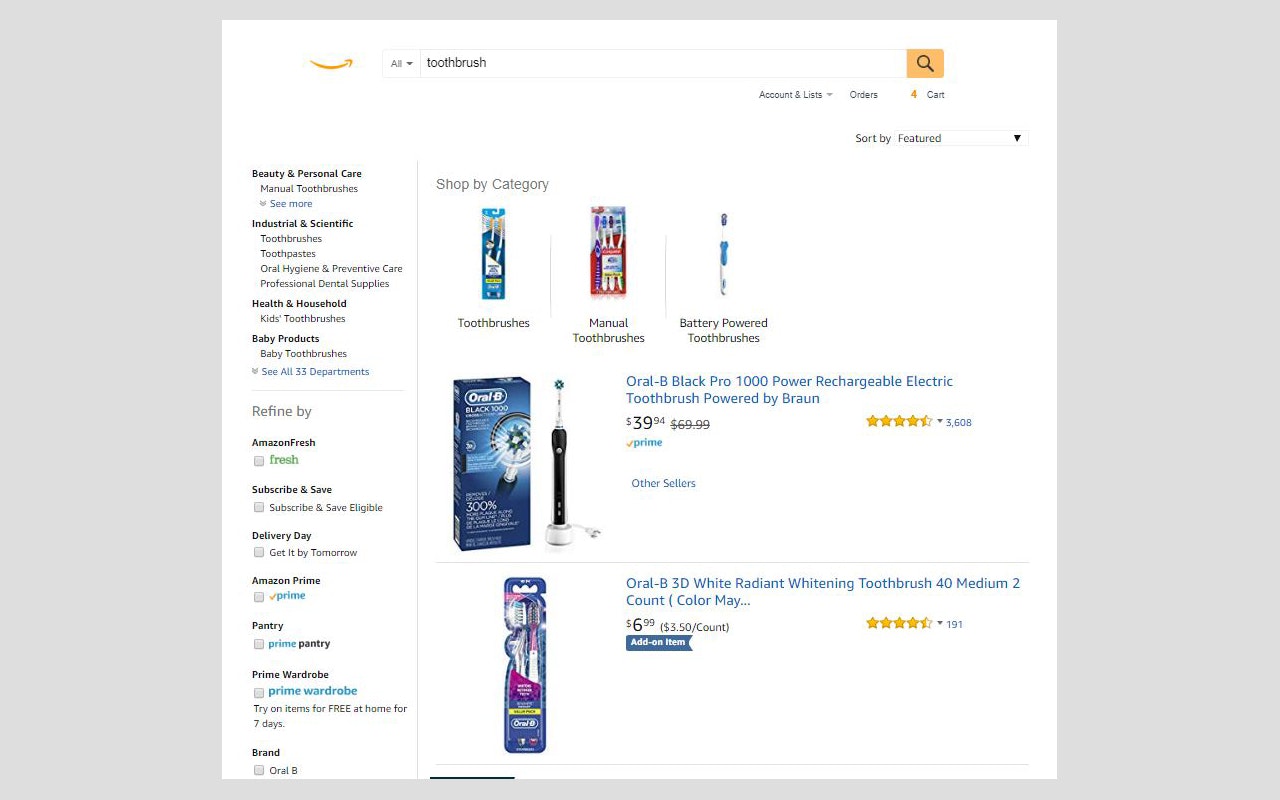This screenshot has width=1280, height=800.
Task: Click the prime wardrobe logo in the sidebar
Action: 311,691
